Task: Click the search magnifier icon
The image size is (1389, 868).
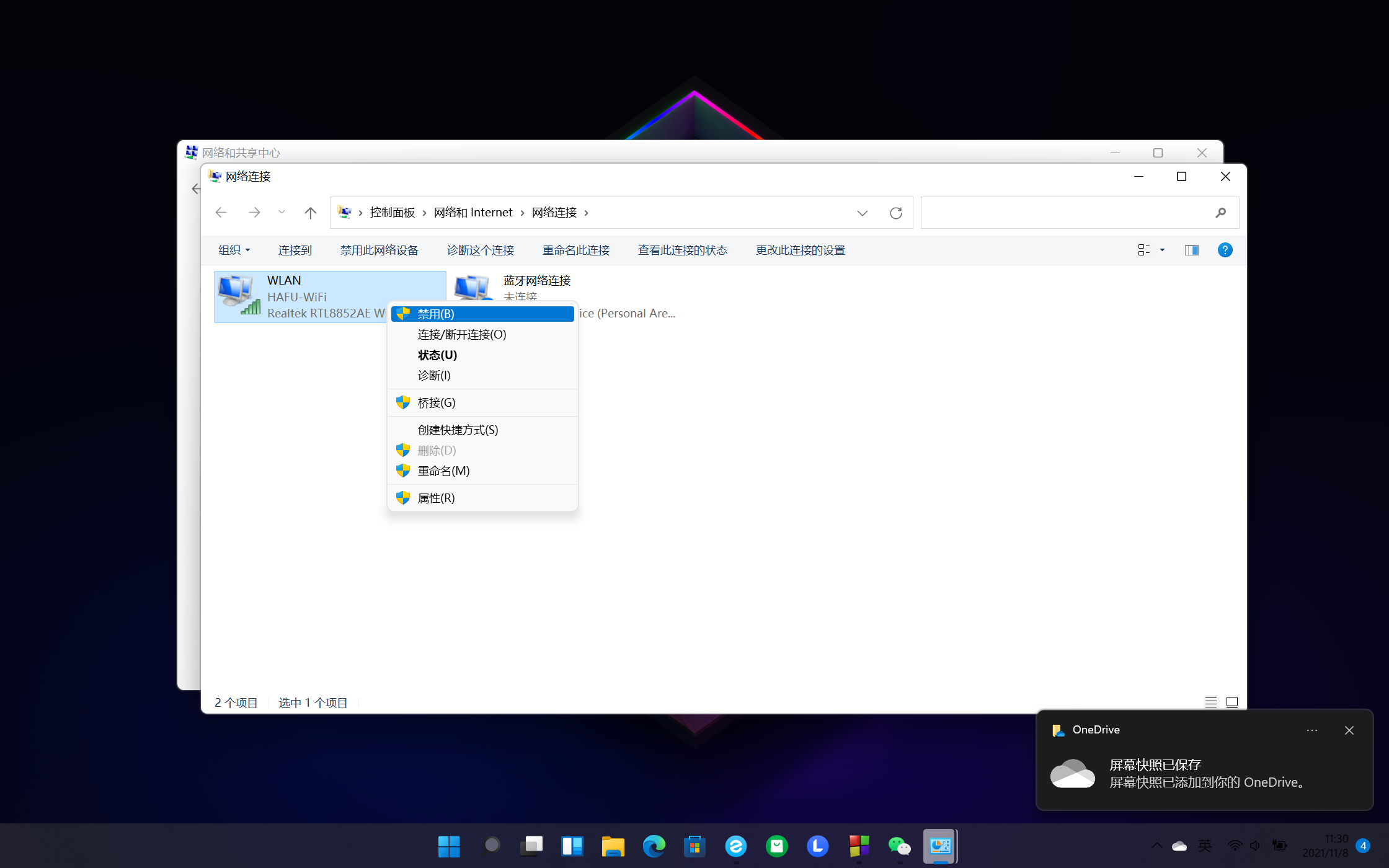Action: click(1220, 213)
